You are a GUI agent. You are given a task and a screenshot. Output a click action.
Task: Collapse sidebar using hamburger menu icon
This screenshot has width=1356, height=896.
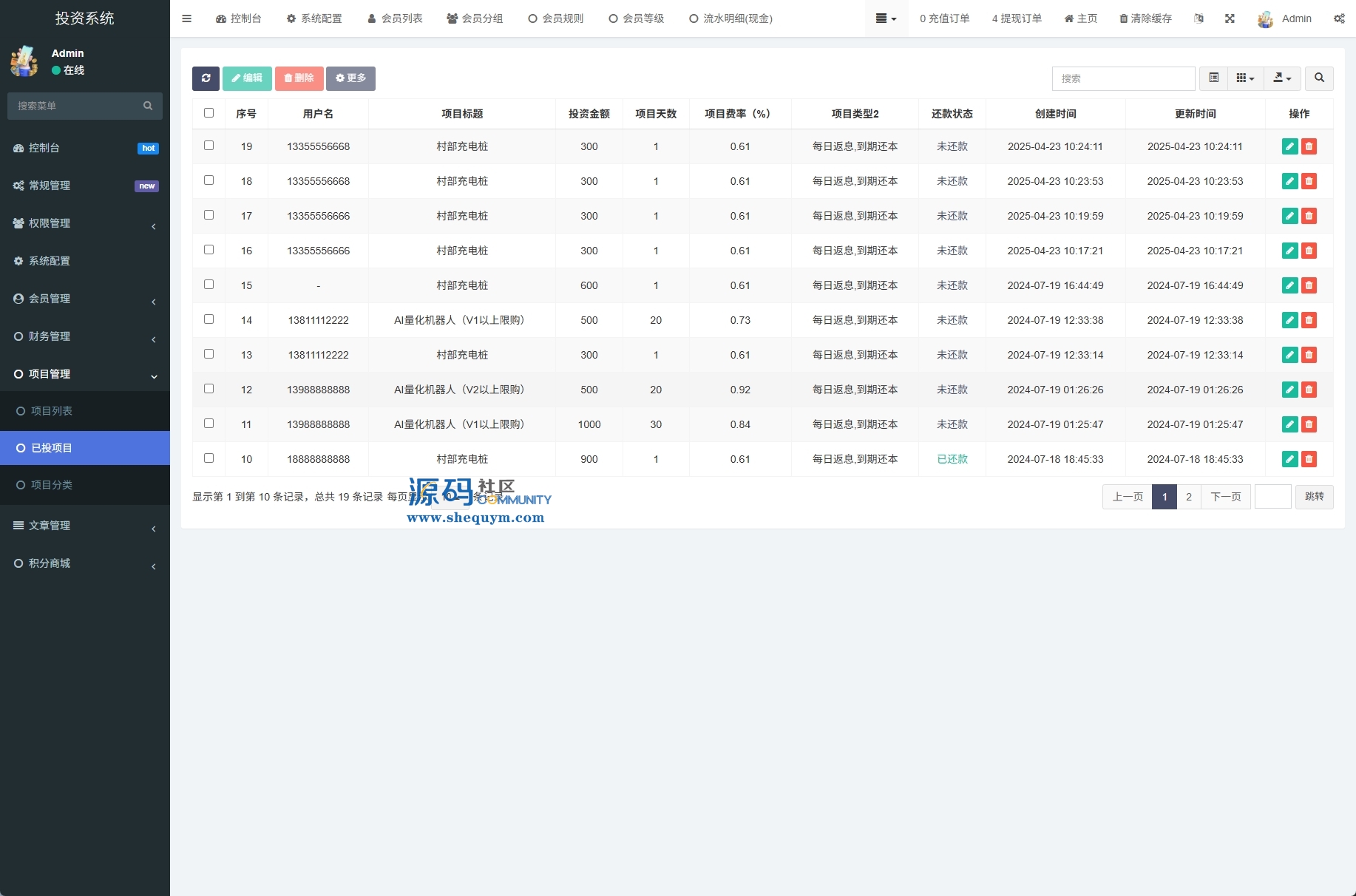tap(186, 18)
